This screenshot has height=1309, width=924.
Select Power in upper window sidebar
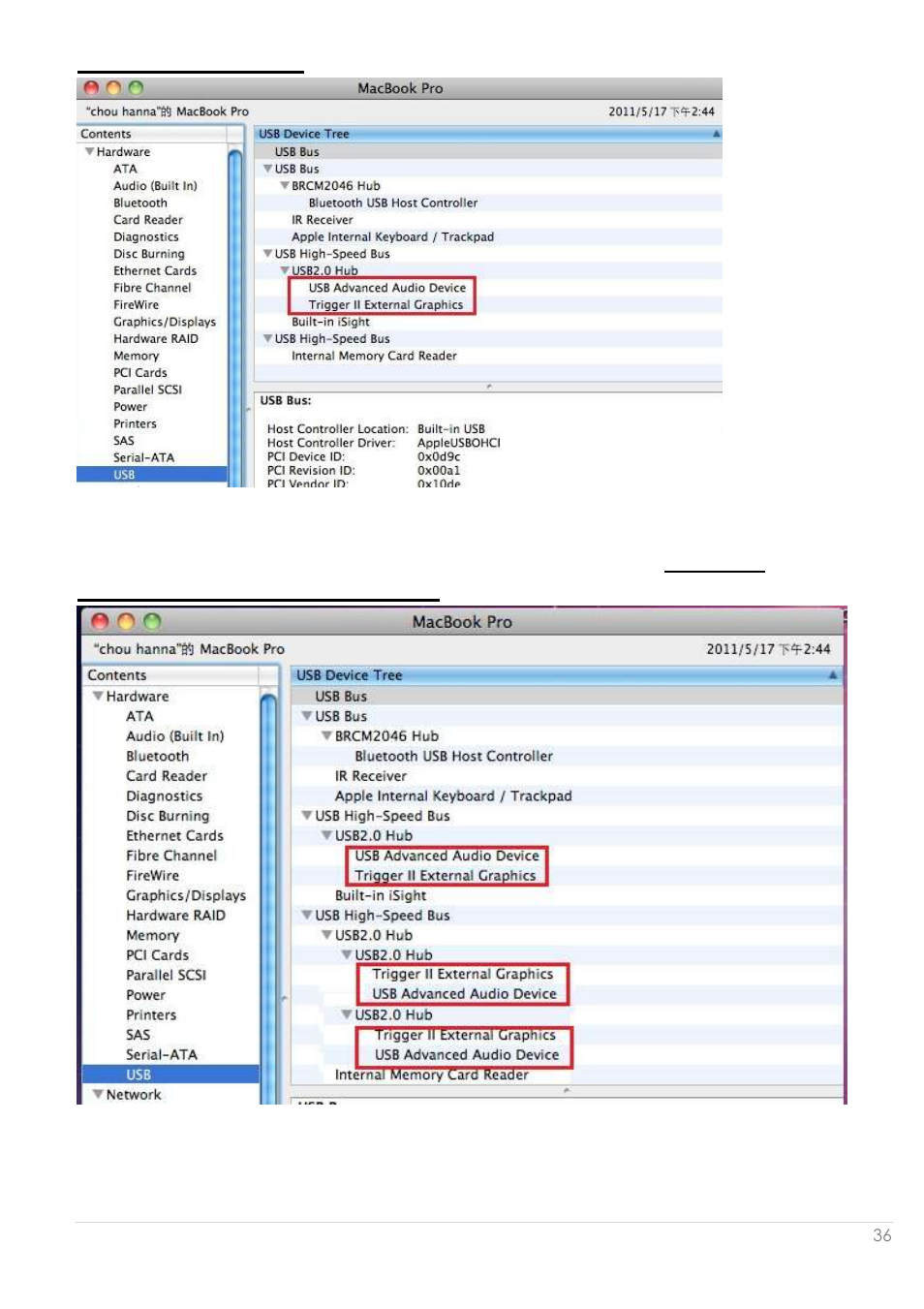tap(131, 407)
